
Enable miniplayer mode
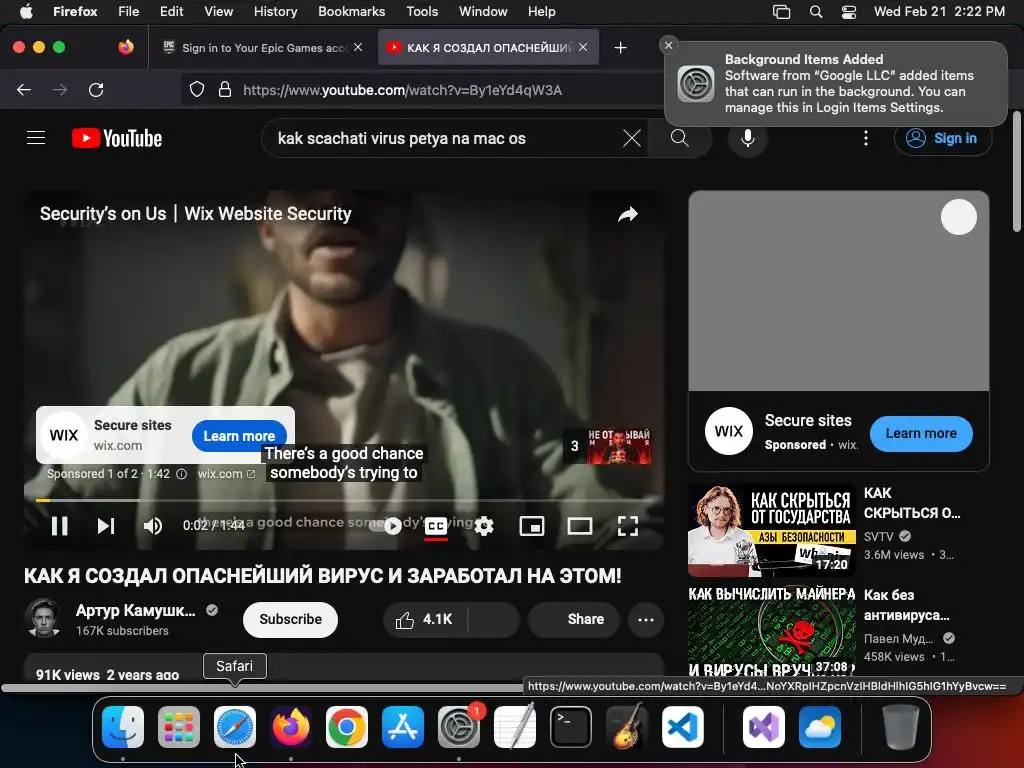click(x=532, y=526)
